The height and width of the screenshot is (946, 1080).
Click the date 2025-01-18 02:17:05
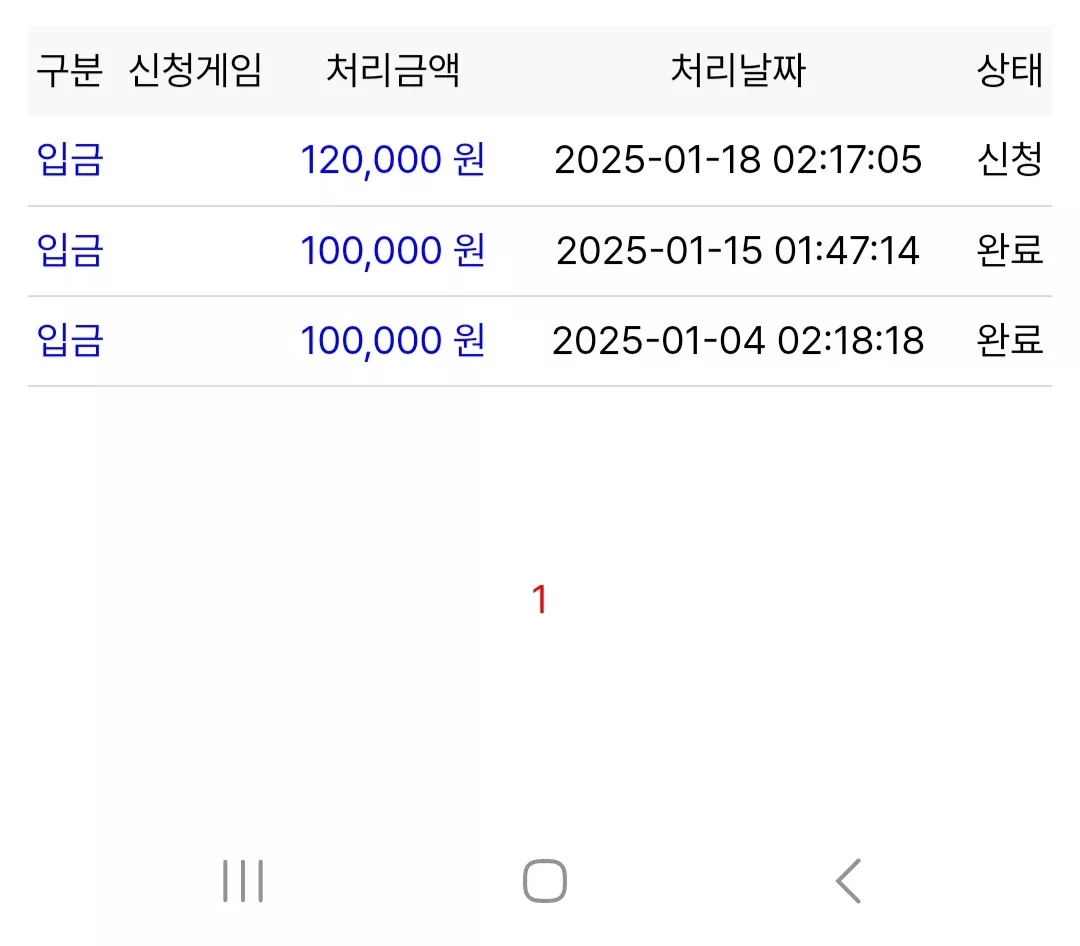738,160
